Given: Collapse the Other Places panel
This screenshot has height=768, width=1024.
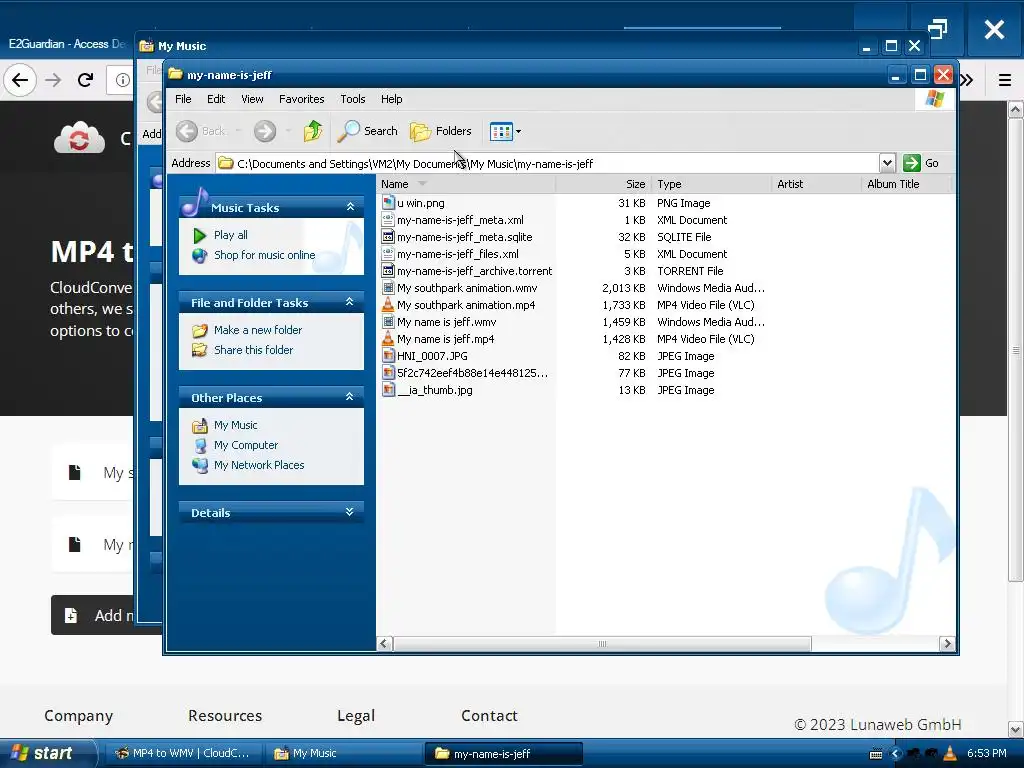Looking at the screenshot, I should tap(350, 397).
